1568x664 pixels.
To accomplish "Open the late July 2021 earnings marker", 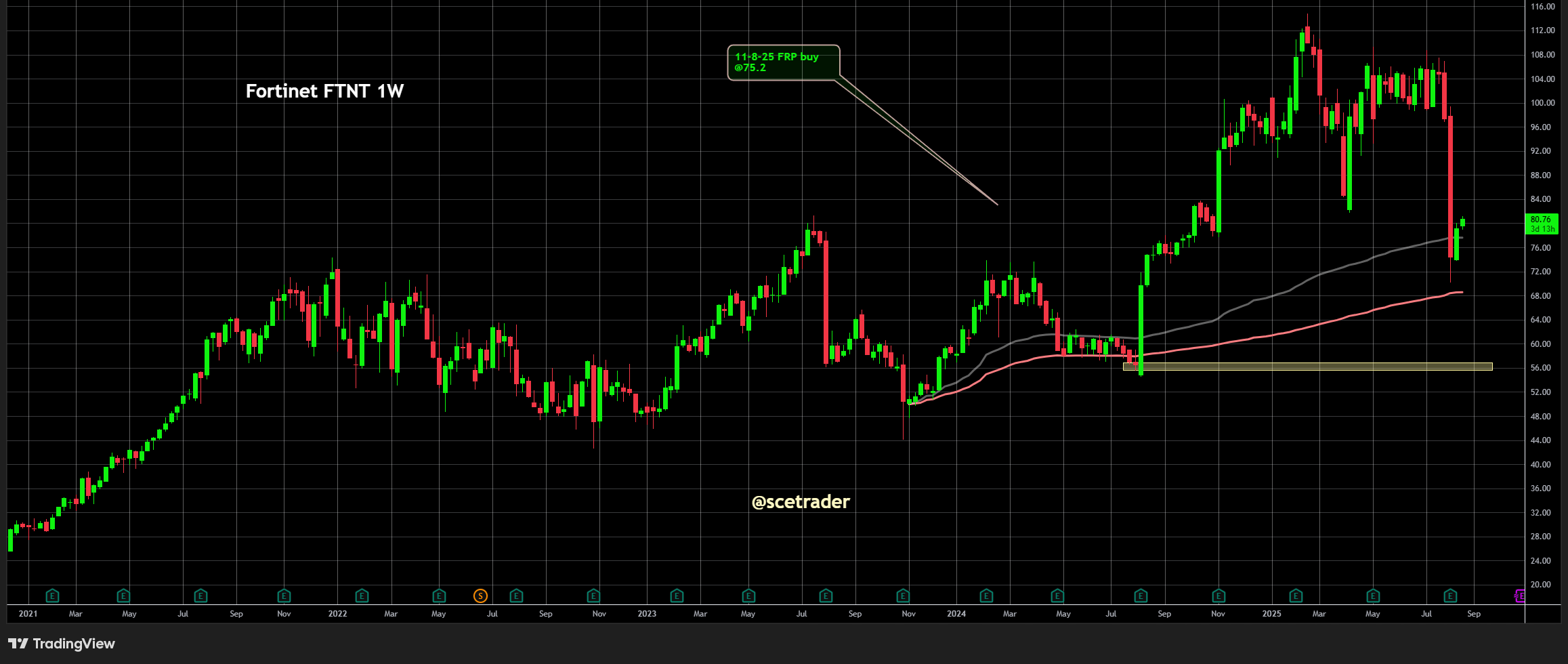I will [200, 596].
